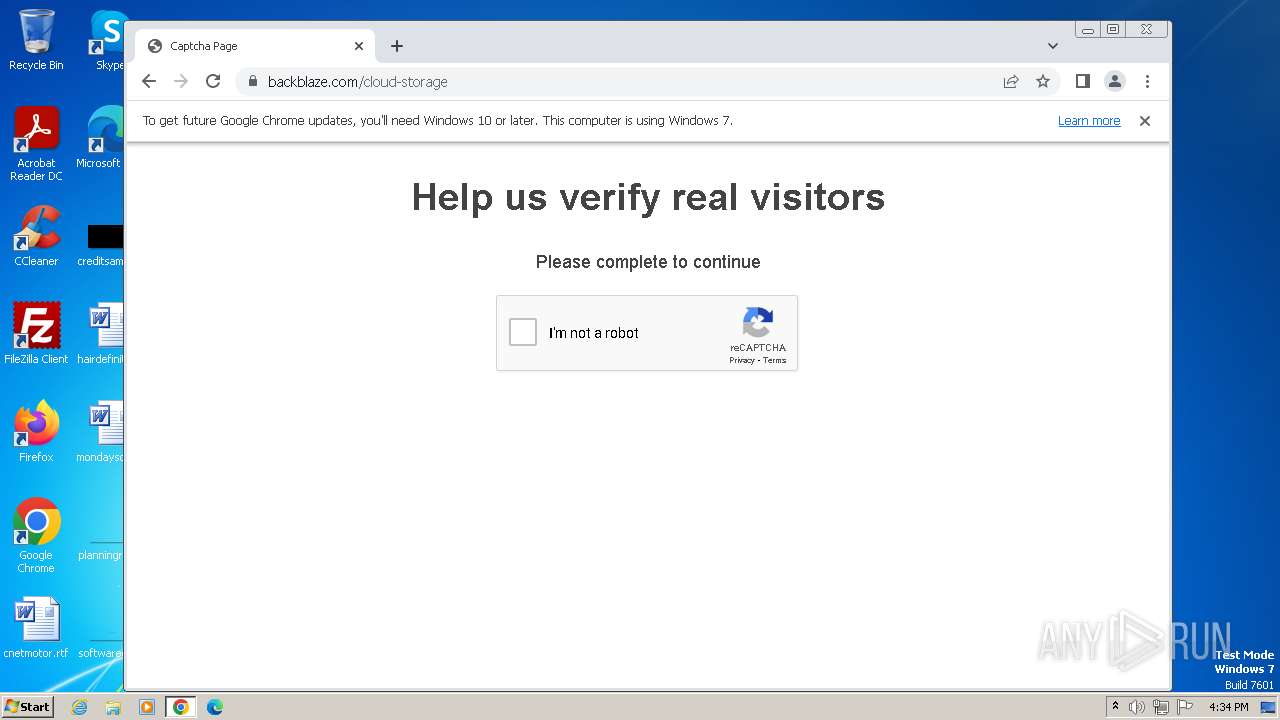The image size is (1280, 720).
Task: Share this page via the share icon
Action: pyautogui.click(x=1011, y=81)
